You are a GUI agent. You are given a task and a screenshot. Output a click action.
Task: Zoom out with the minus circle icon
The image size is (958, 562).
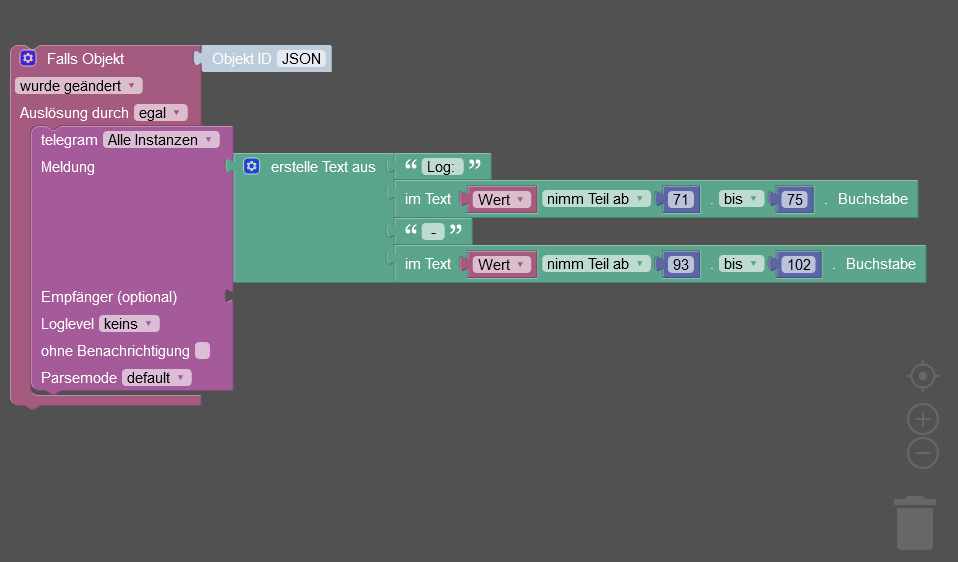(x=923, y=453)
